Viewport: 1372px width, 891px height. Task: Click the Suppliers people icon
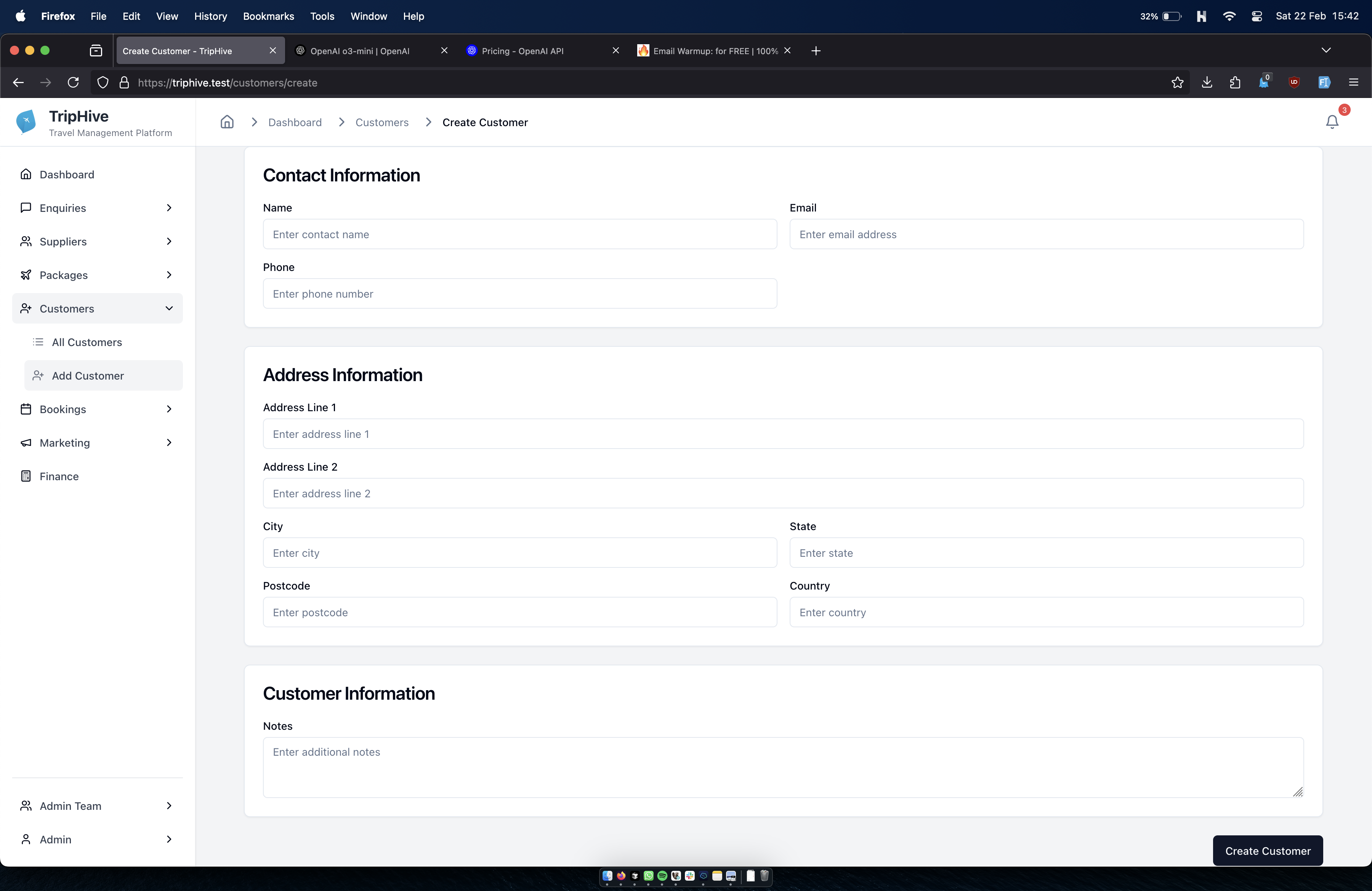point(26,241)
